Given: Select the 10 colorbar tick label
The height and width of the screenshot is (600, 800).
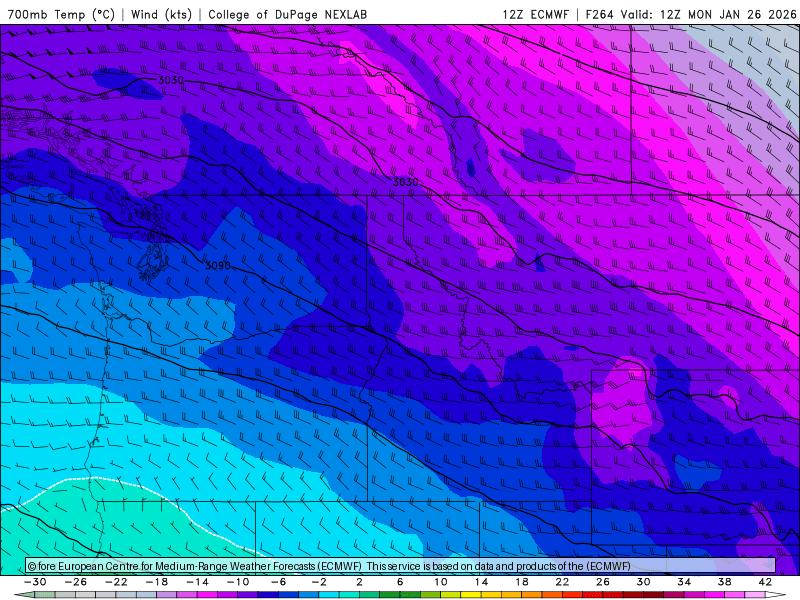Looking at the screenshot, I should click(x=440, y=582).
